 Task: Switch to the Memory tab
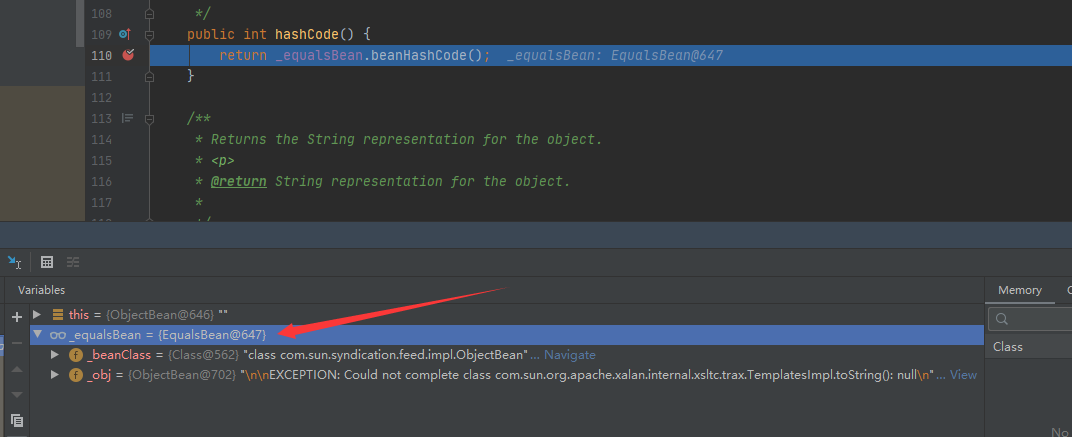(1019, 290)
